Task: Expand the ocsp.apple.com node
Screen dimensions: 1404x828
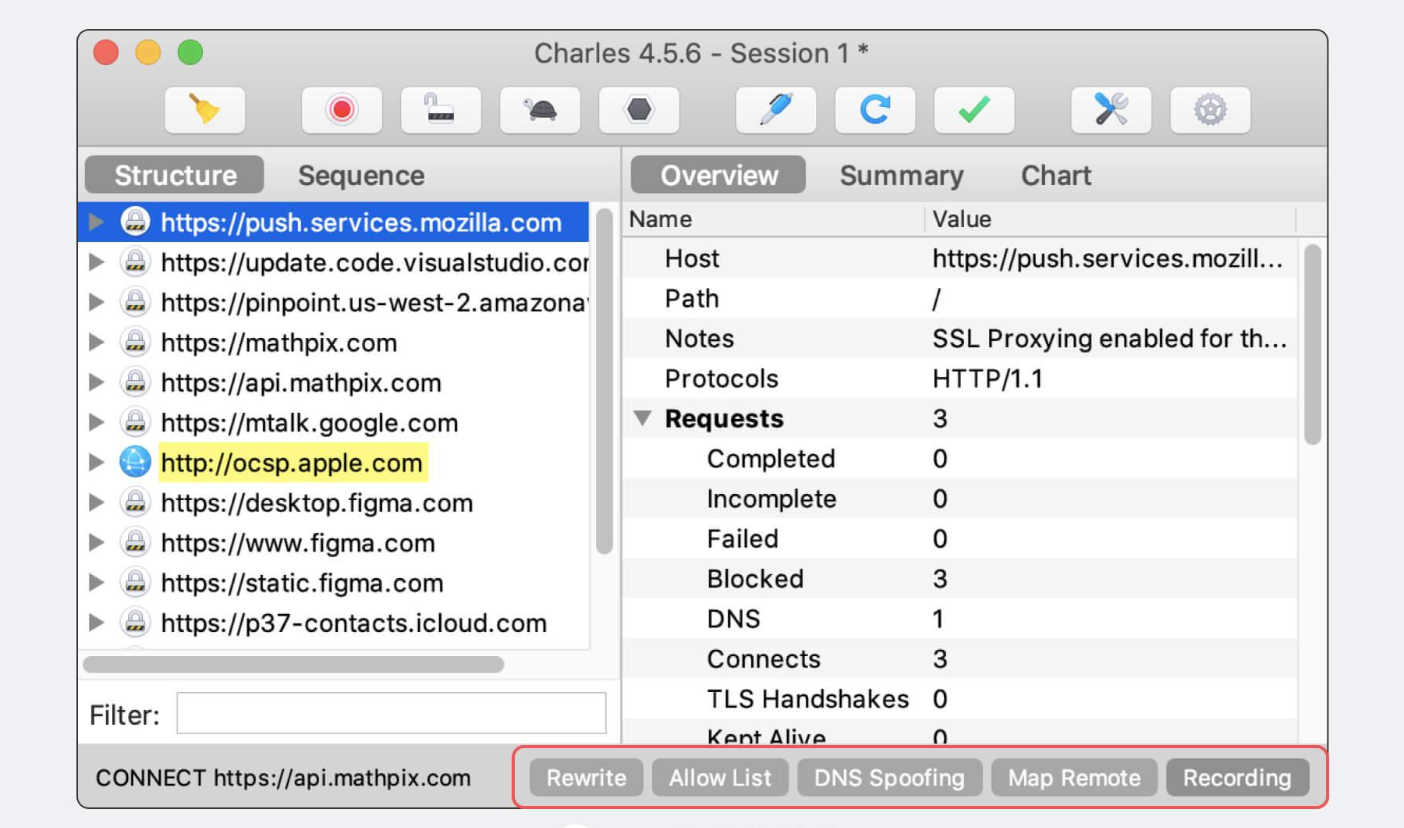Action: tap(96, 462)
